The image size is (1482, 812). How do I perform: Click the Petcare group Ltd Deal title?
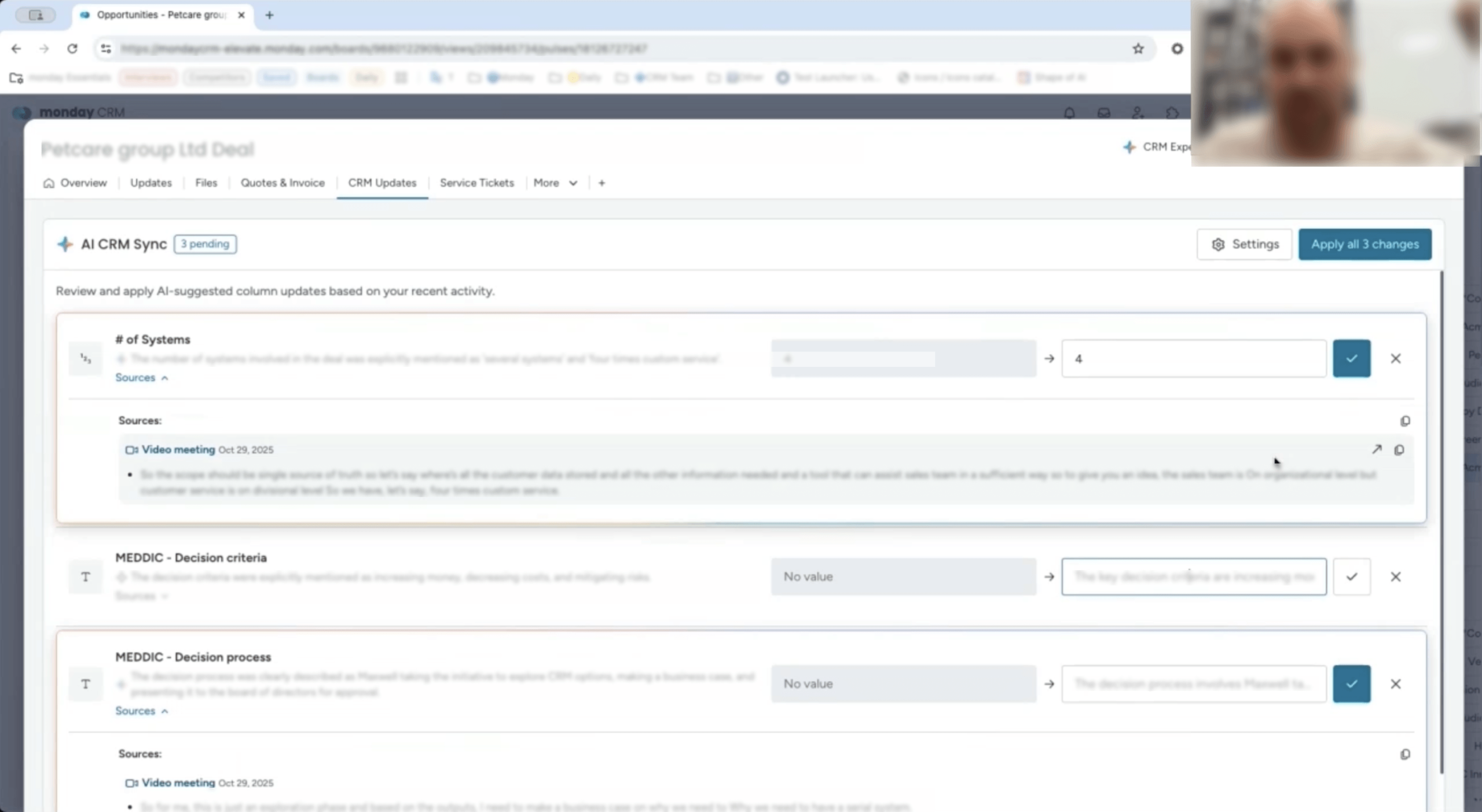[x=148, y=149]
